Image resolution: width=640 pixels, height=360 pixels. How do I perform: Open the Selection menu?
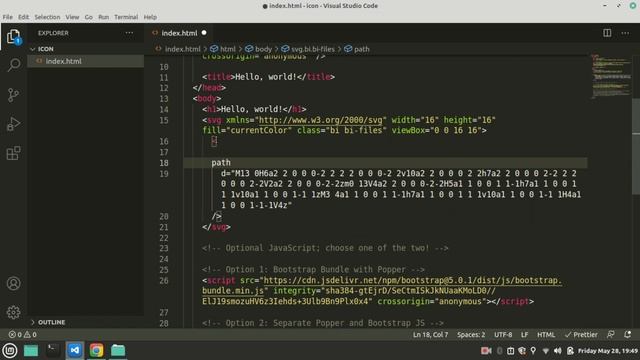[x=47, y=17]
